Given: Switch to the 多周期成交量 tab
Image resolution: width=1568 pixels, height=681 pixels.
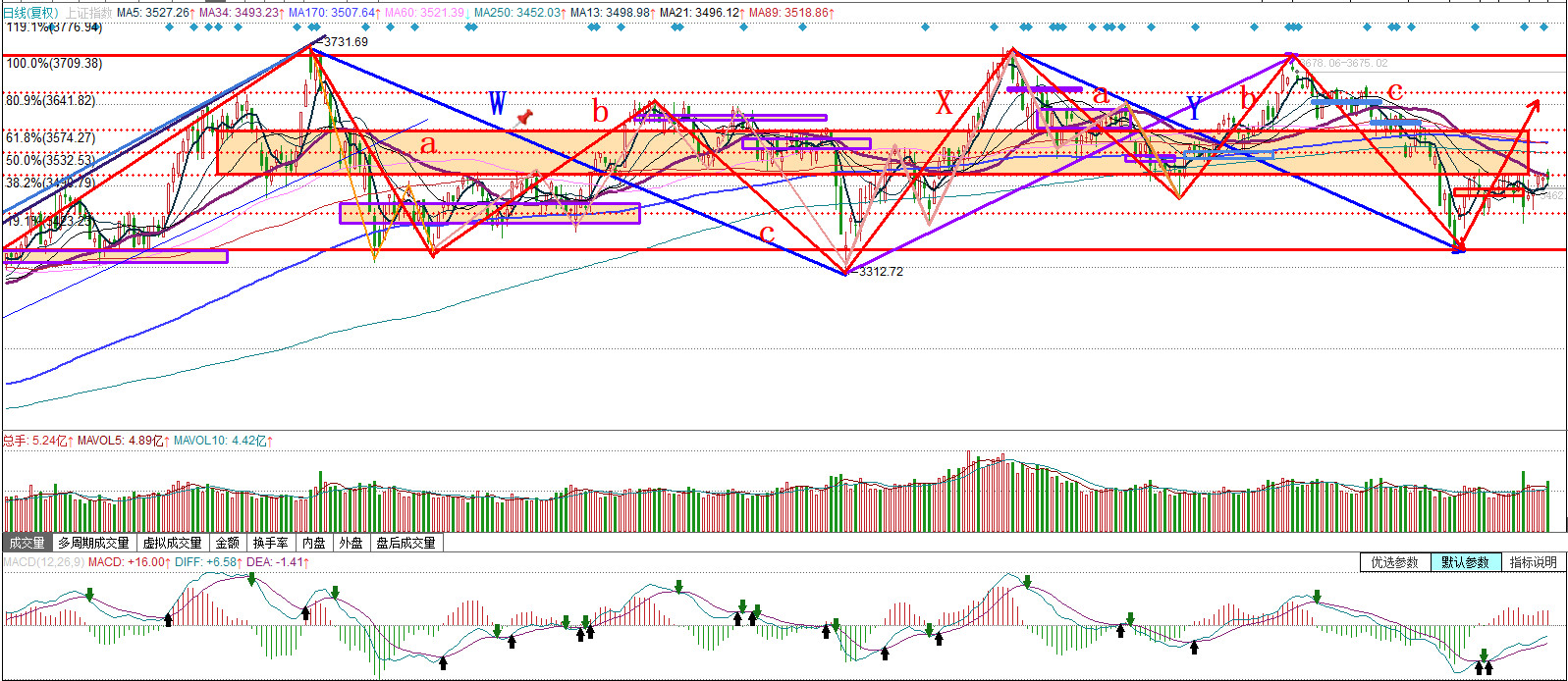Looking at the screenshot, I should (x=93, y=543).
